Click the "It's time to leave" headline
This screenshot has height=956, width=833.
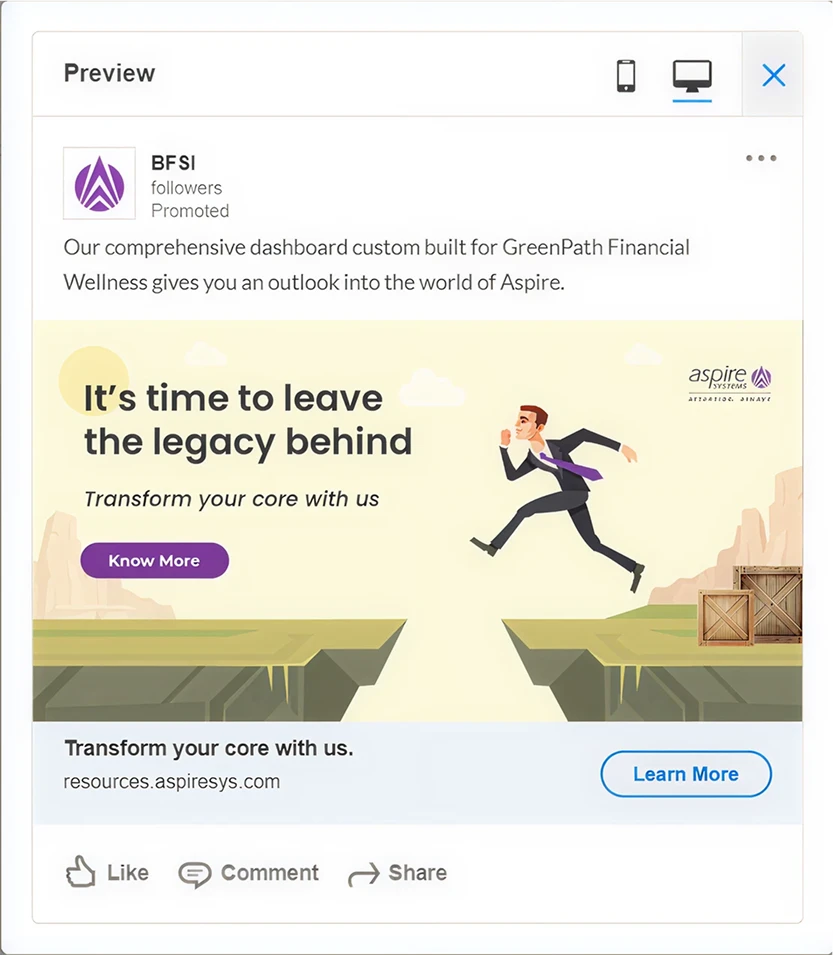[x=248, y=419]
